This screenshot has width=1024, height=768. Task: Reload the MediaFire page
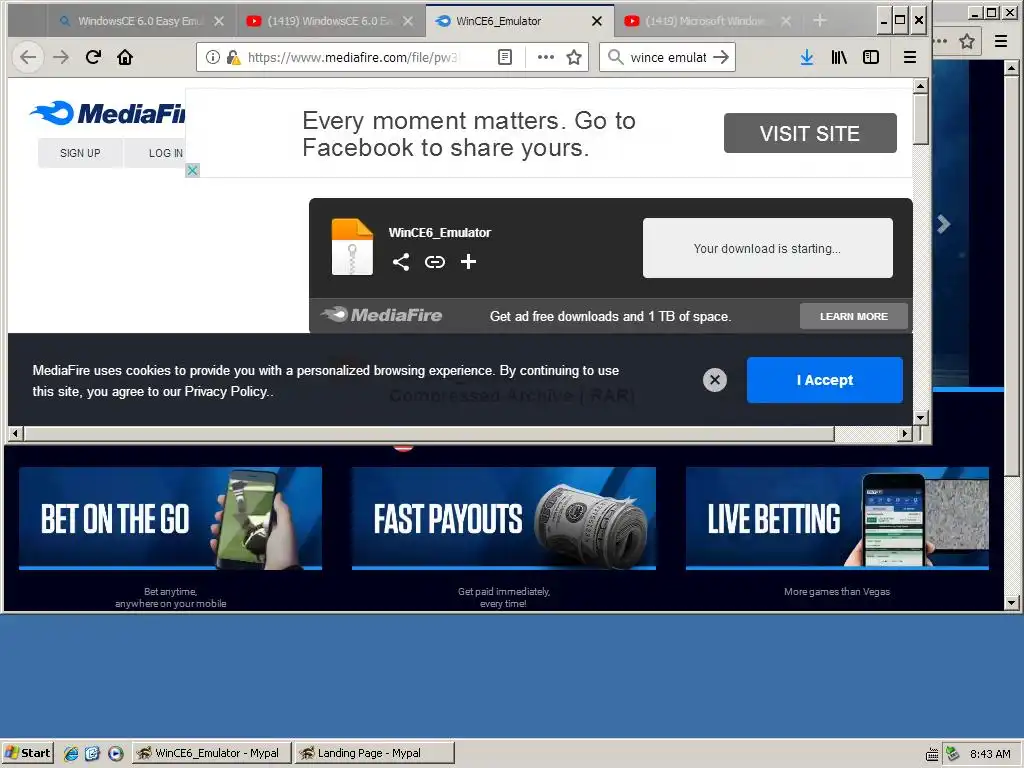click(x=93, y=57)
